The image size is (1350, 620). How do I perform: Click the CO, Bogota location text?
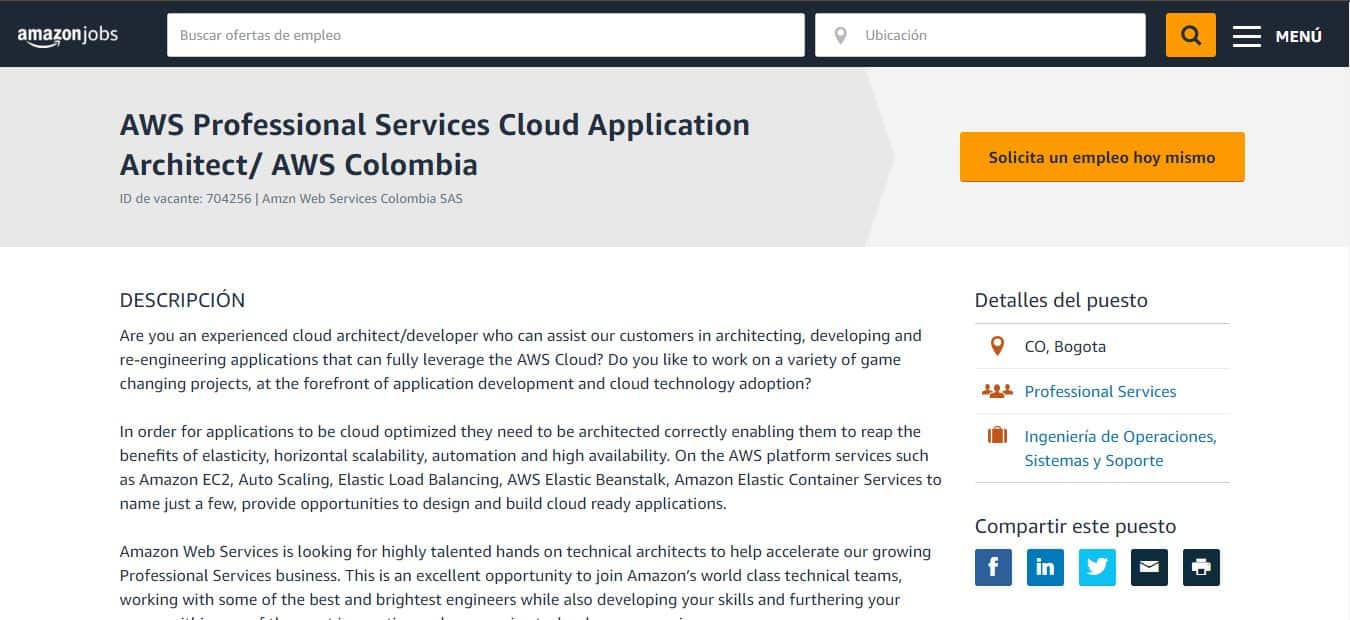(x=1065, y=346)
